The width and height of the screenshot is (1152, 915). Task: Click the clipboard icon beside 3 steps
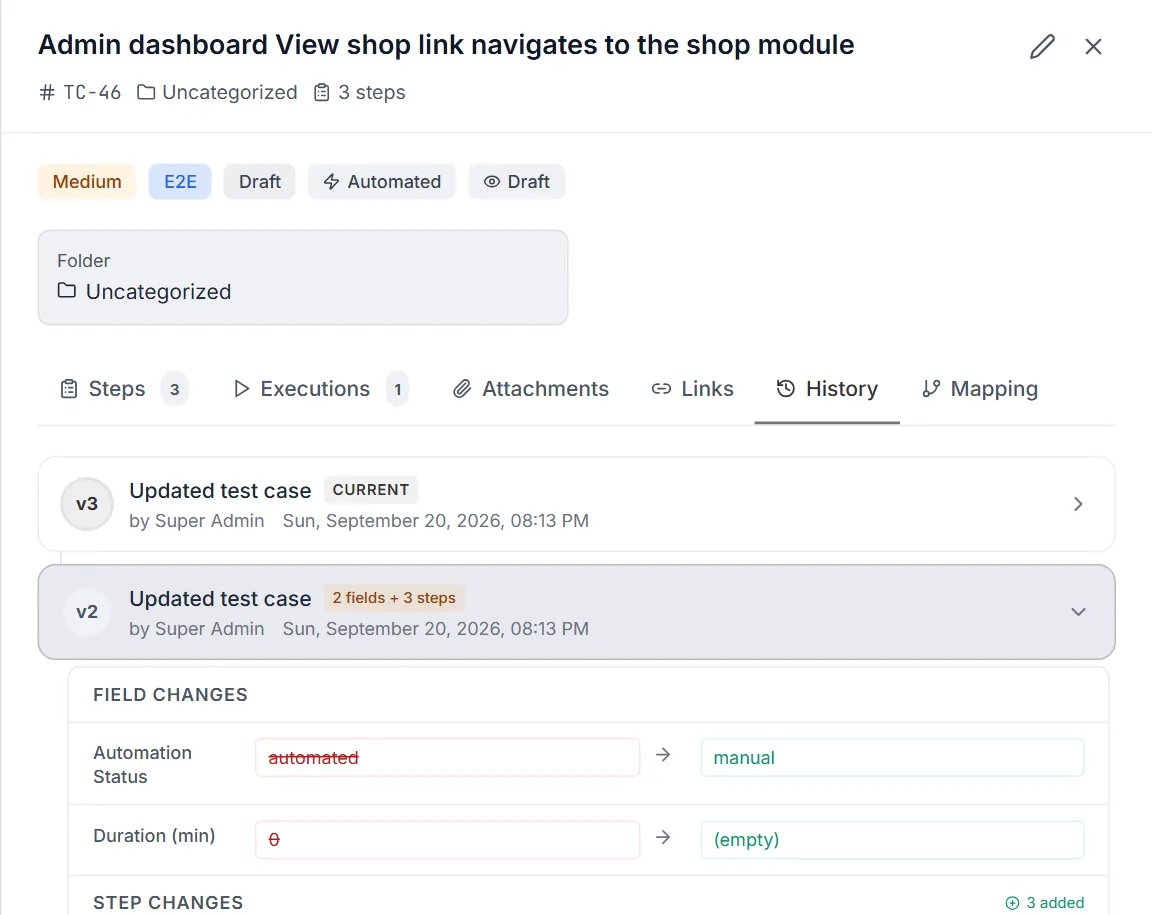[x=322, y=93]
